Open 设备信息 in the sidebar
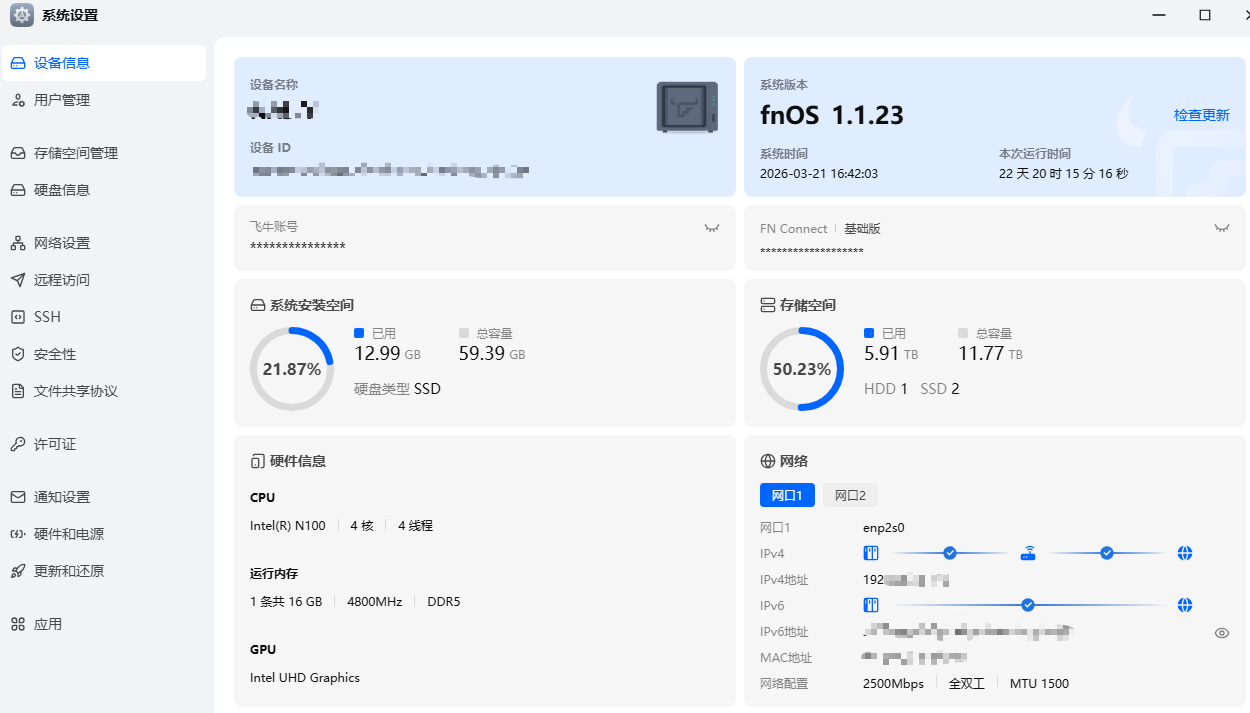Image resolution: width=1250 pixels, height=713 pixels. 104,63
